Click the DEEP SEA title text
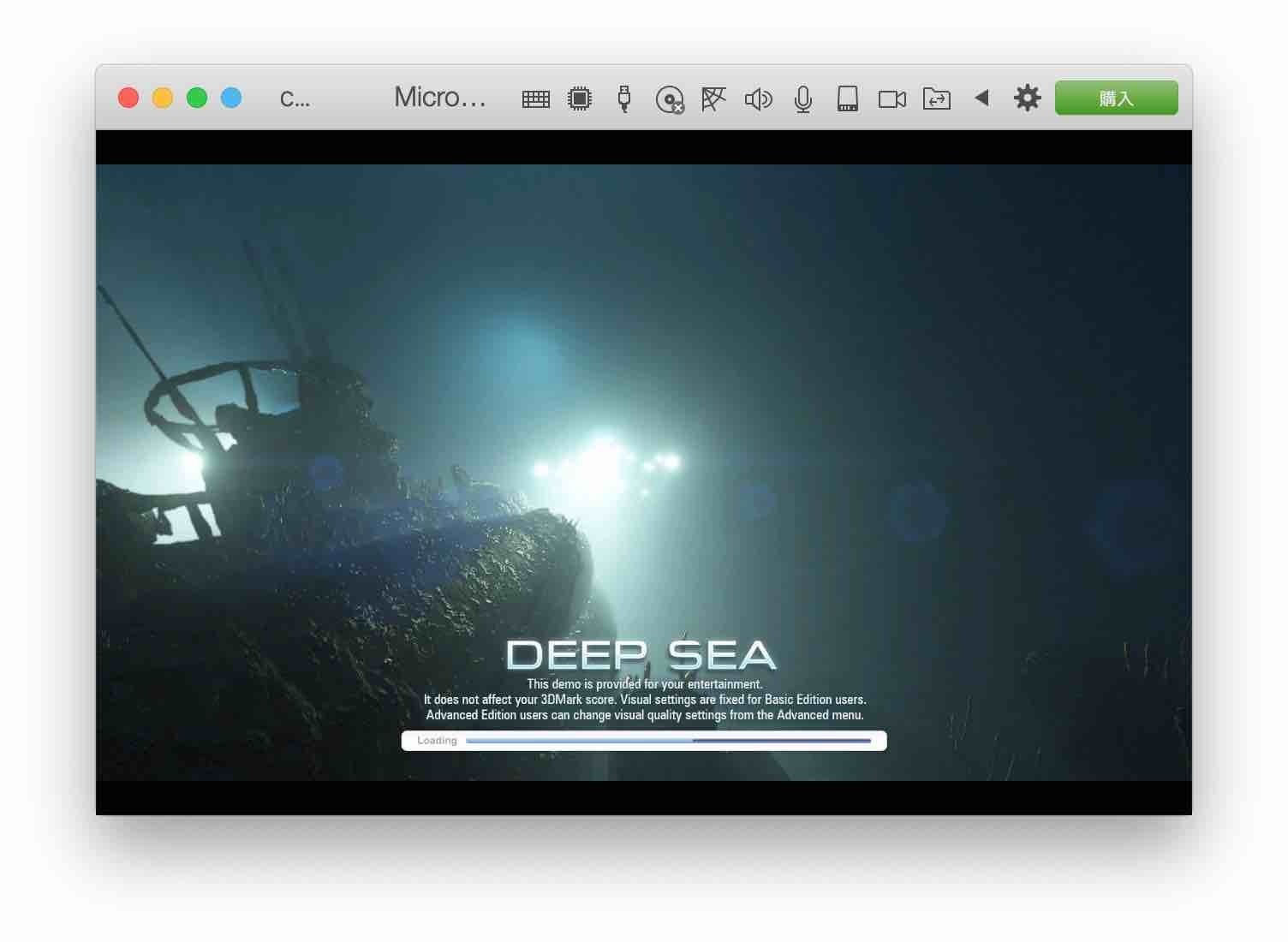 641,655
